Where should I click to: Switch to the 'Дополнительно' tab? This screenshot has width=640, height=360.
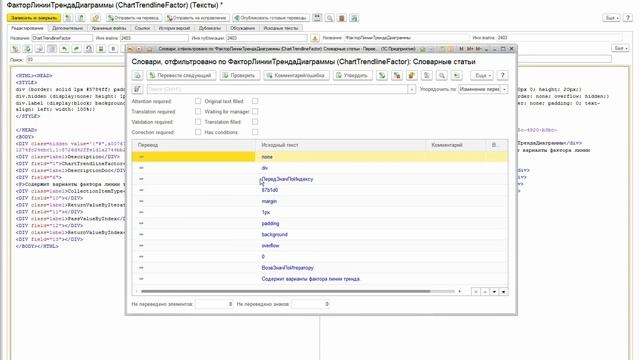pyautogui.click(x=67, y=28)
